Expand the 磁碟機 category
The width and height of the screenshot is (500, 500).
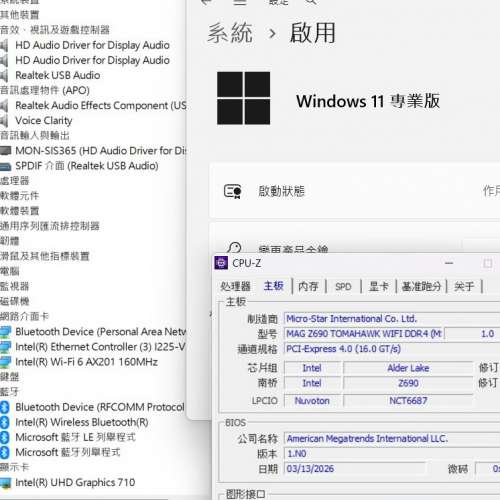click(x=15, y=301)
